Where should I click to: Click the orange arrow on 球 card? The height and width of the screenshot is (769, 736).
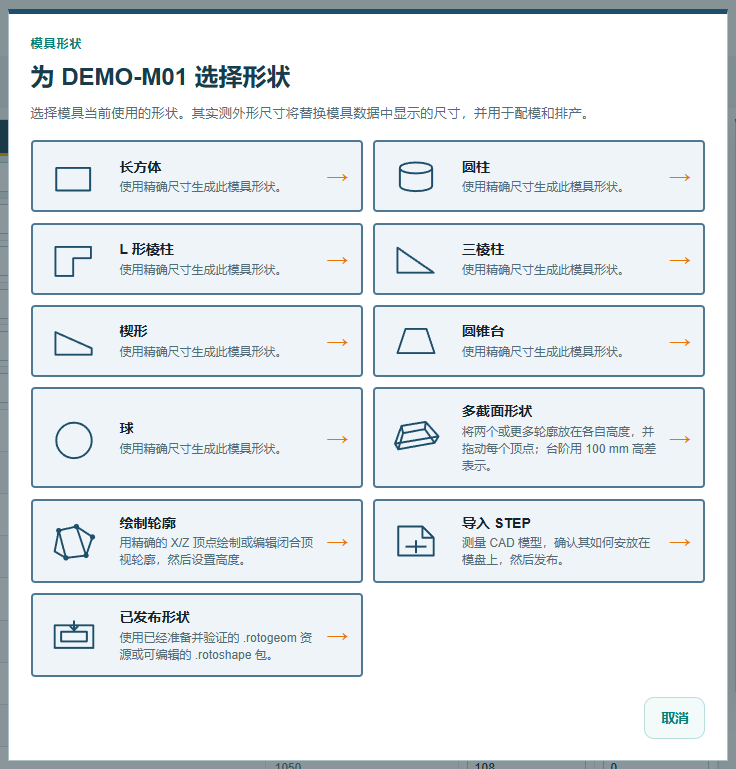(337, 439)
